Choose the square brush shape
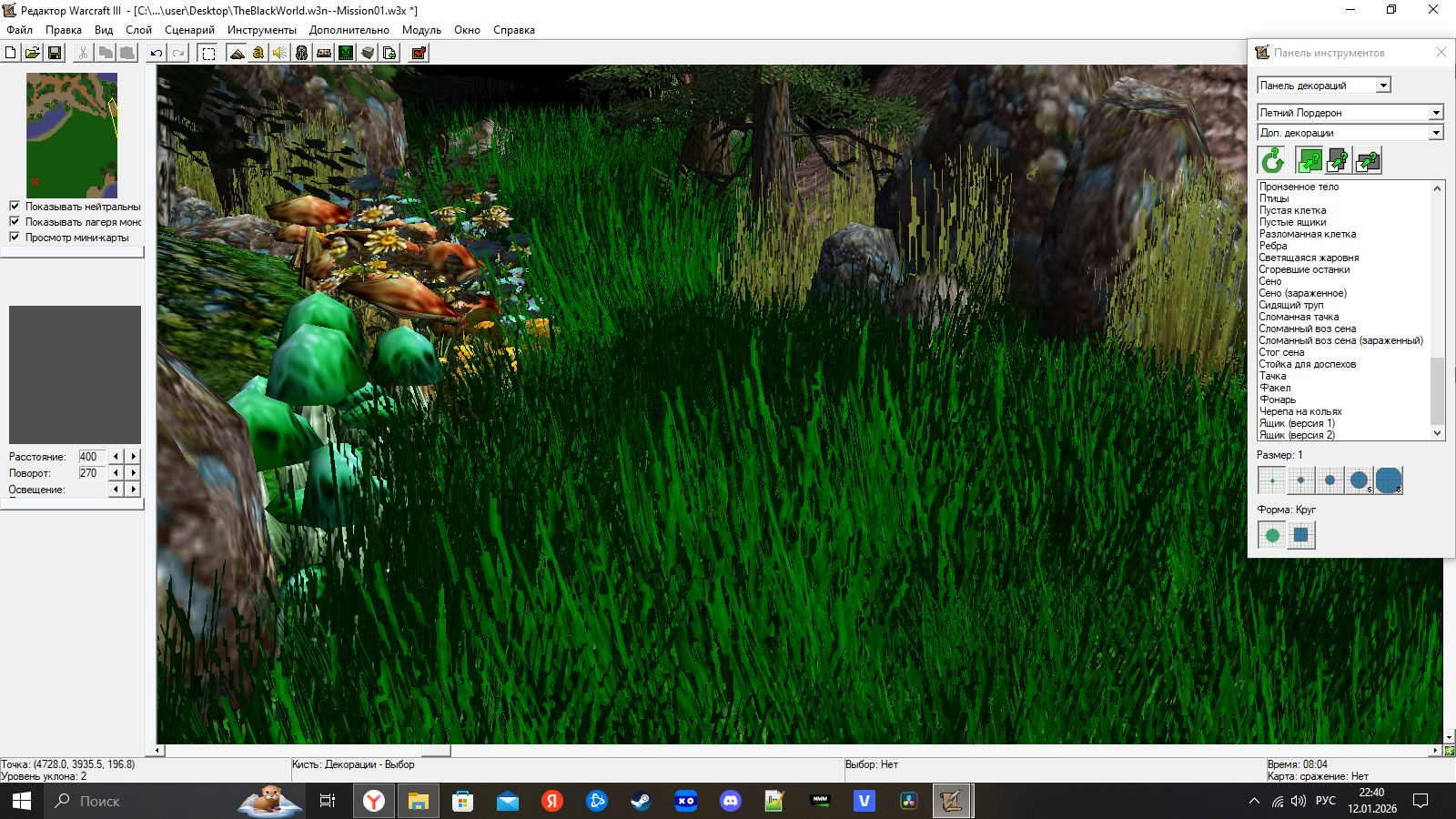 point(1301,535)
